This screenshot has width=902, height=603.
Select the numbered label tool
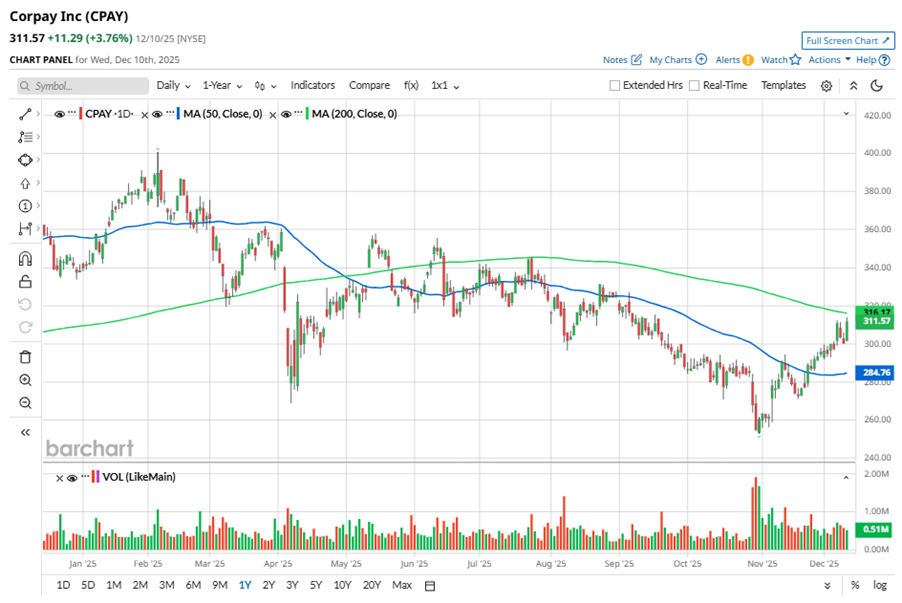pyautogui.click(x=25, y=205)
